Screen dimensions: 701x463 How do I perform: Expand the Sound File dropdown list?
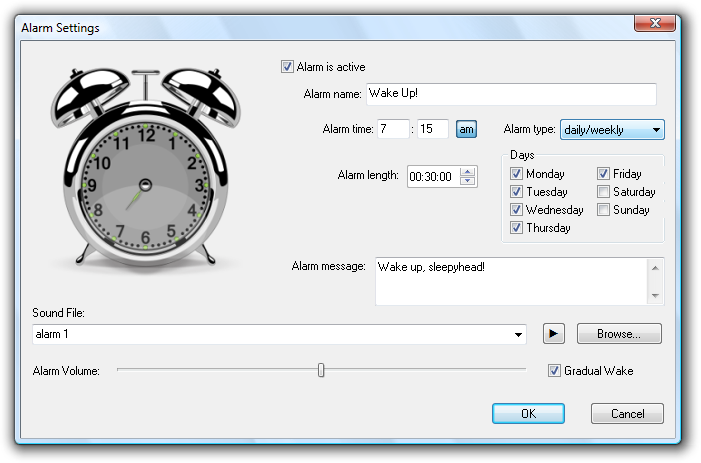[518, 334]
